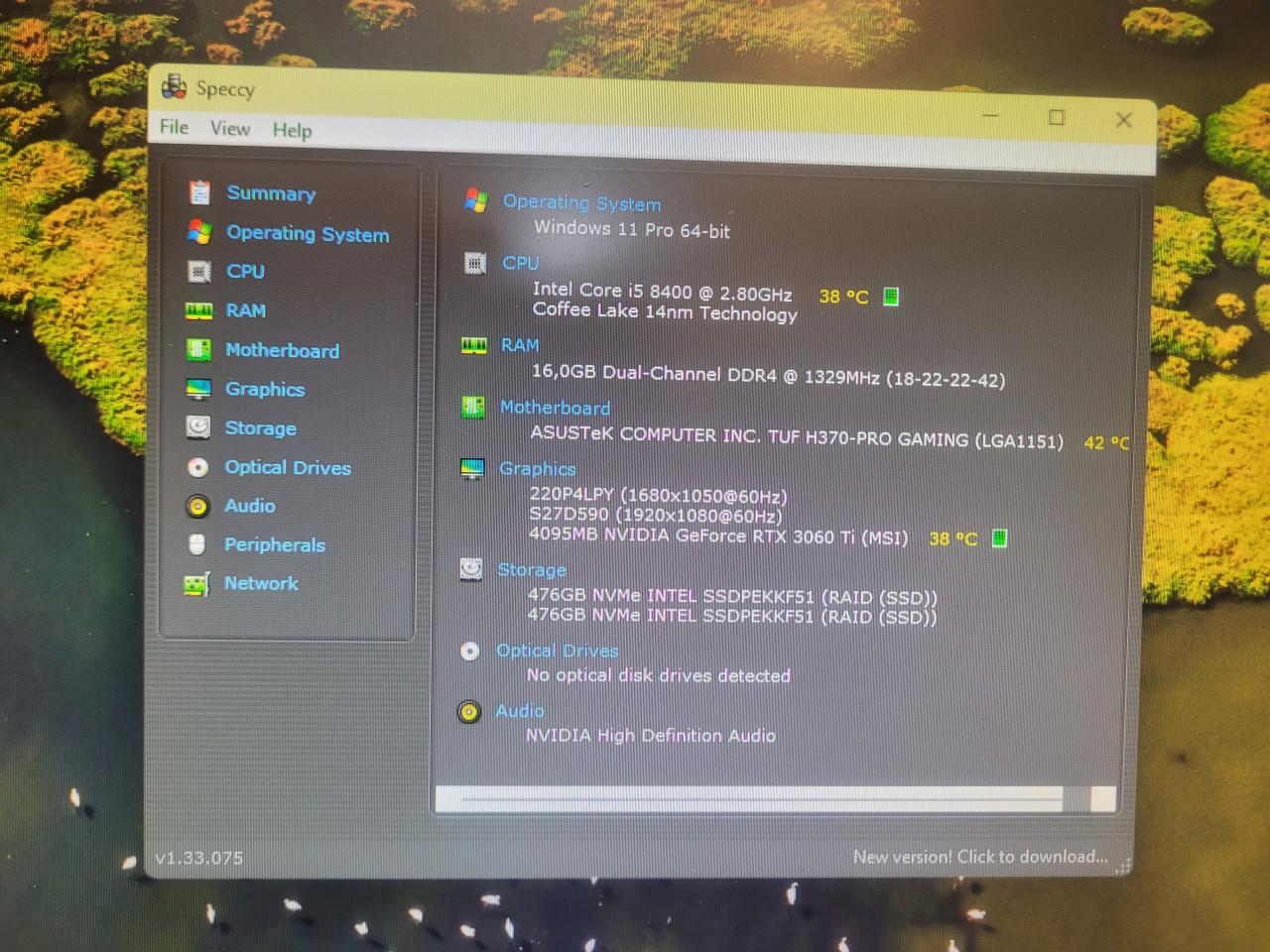Click the Motherboard icon in summary panel
The image size is (1270, 952).
tap(473, 408)
